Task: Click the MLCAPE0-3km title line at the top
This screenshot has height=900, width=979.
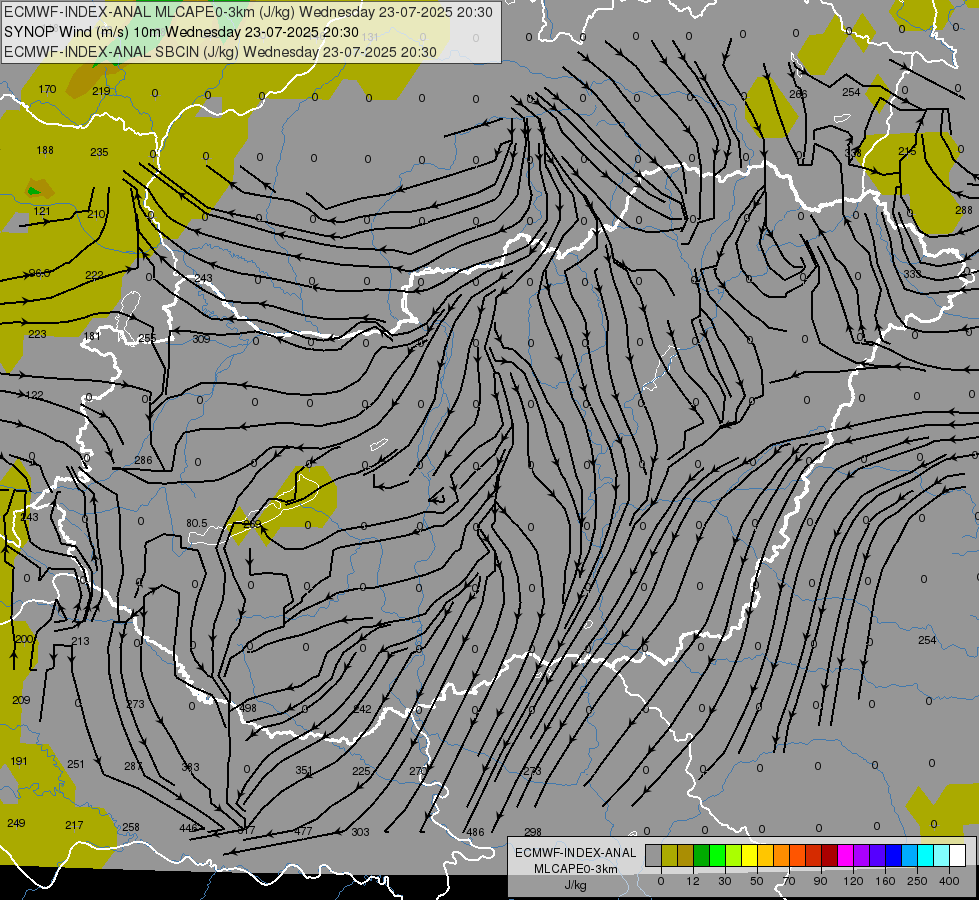Action: click(x=248, y=12)
